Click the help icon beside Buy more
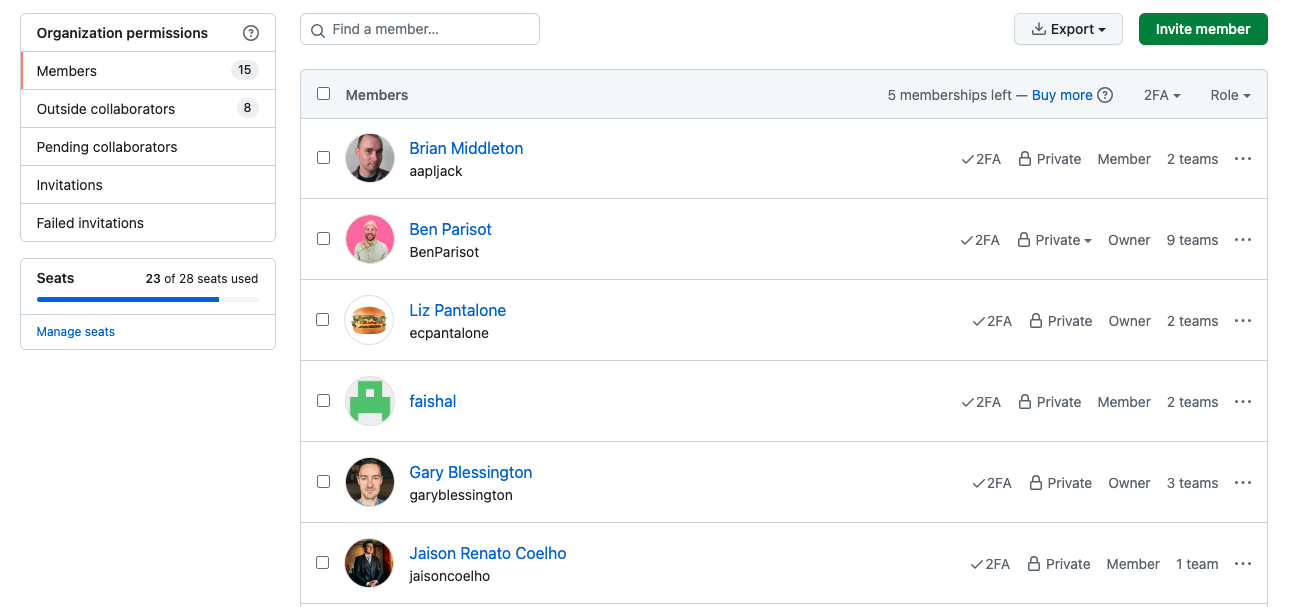The width and height of the screenshot is (1298, 607). 1105,95
